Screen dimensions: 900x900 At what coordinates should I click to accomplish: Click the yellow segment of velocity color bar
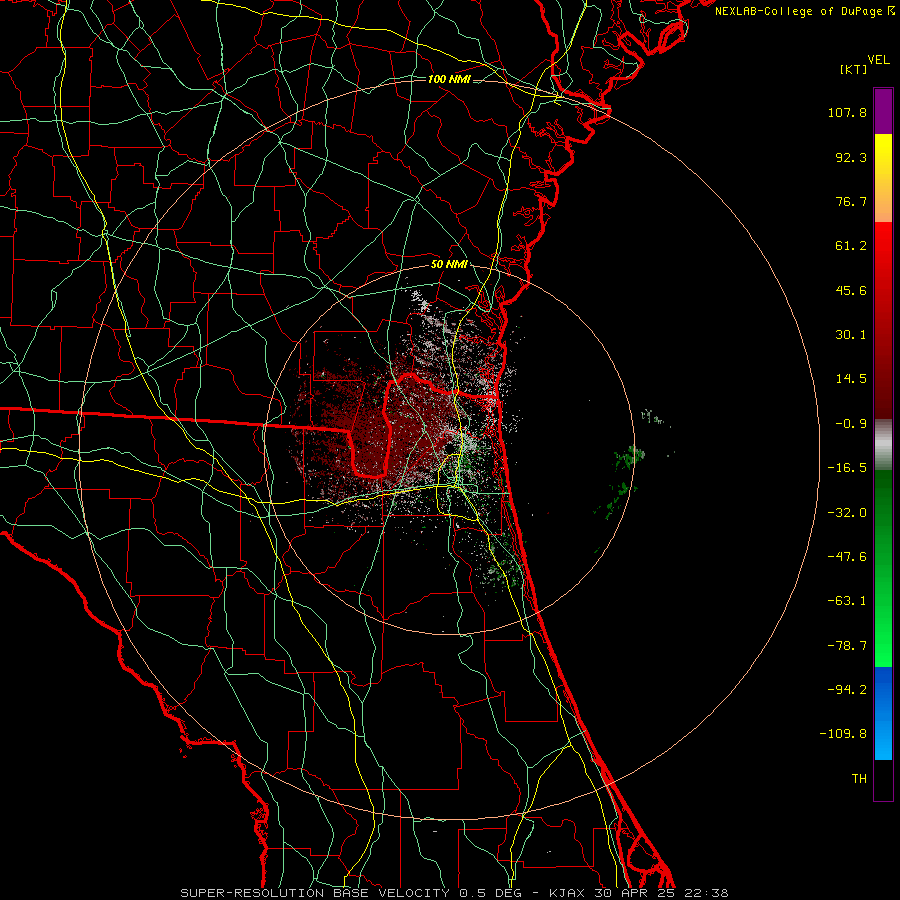[x=883, y=178]
